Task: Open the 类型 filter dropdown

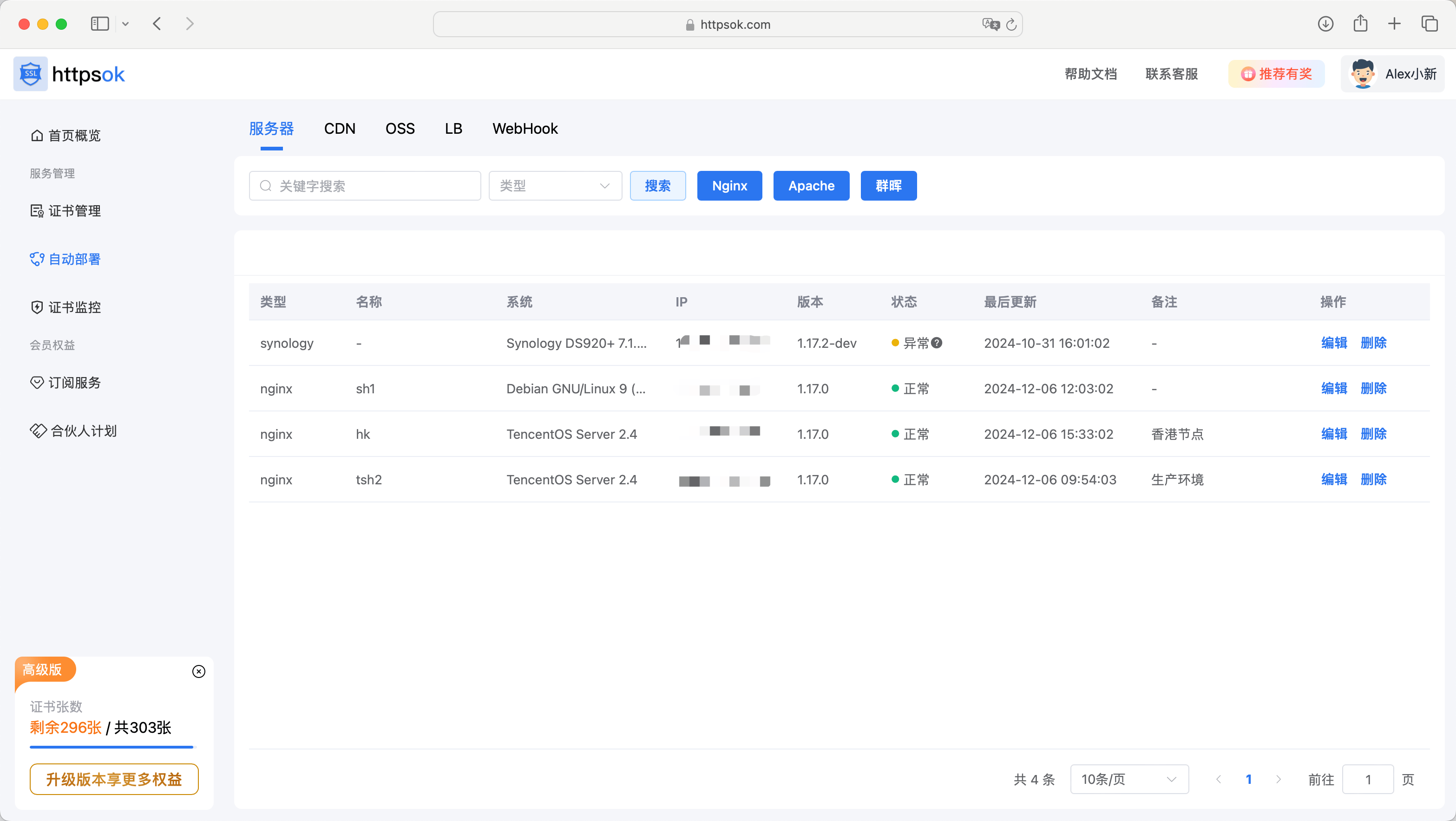Action: [x=555, y=185]
